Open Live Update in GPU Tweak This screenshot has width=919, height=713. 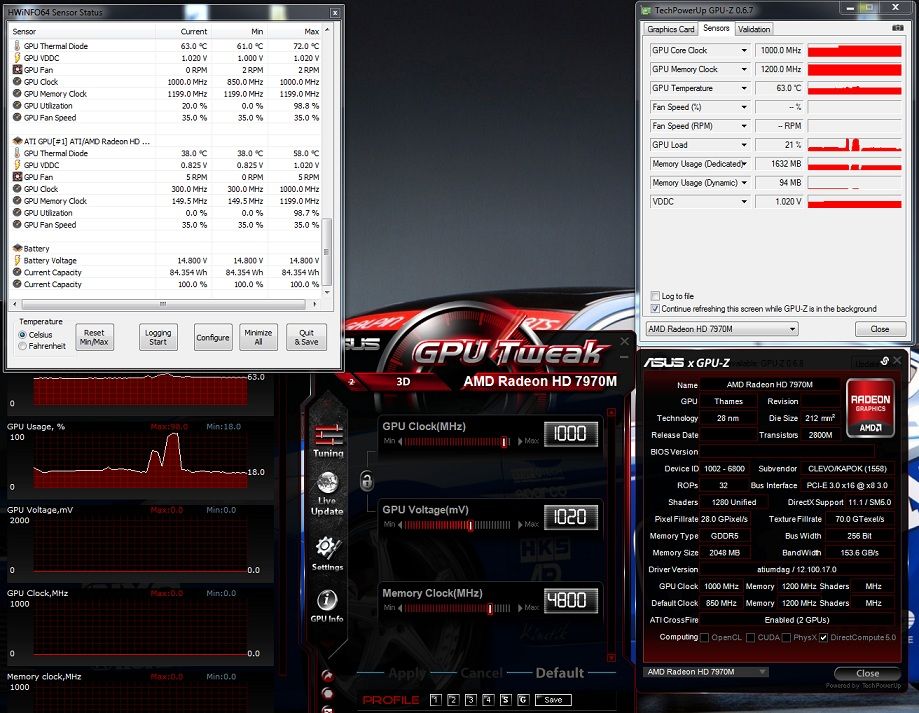[327, 494]
